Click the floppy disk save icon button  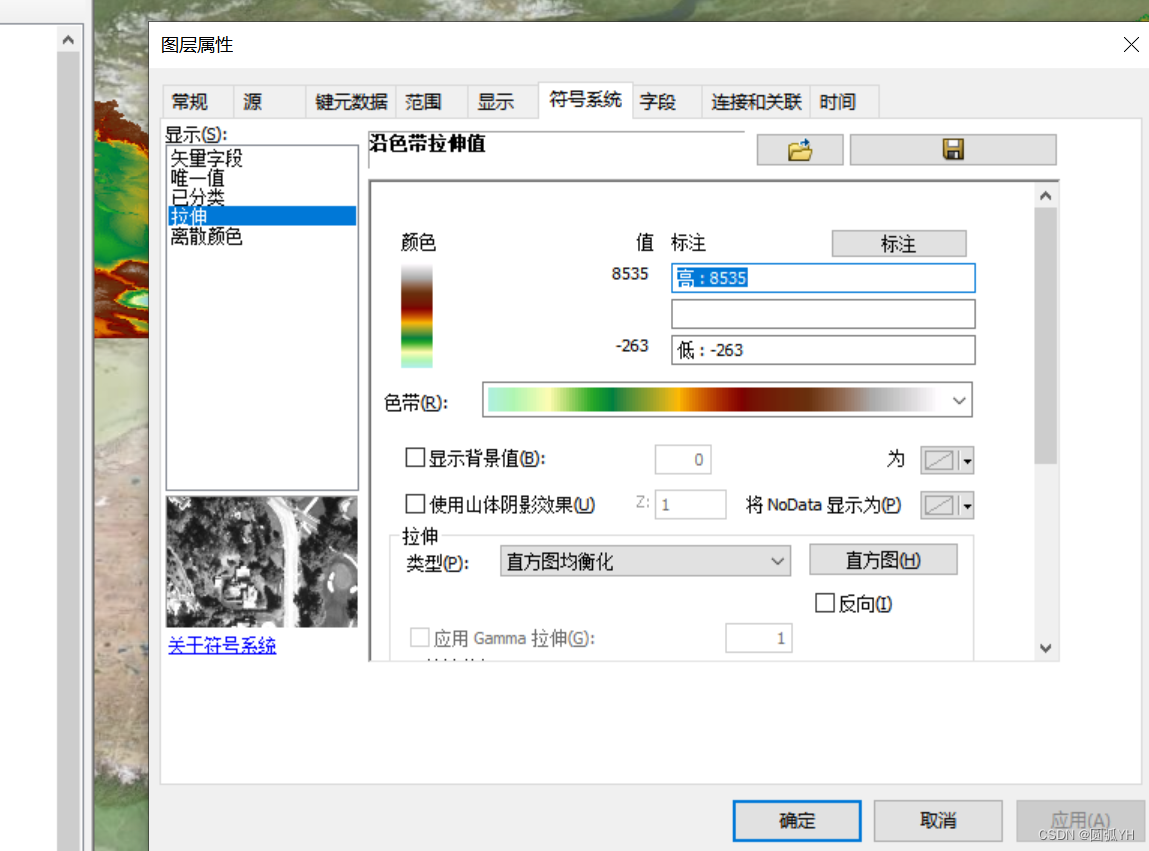click(953, 150)
